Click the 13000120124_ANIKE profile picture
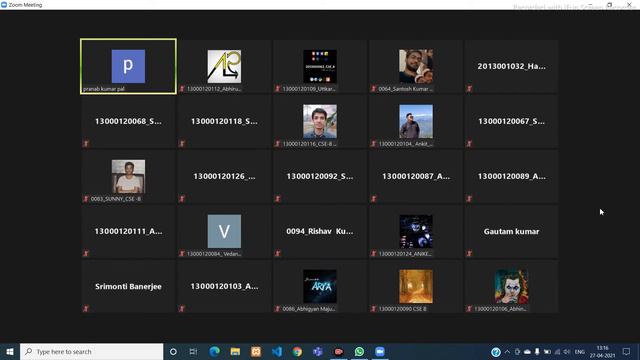Screen dimensions: 640x360 coord(416,231)
